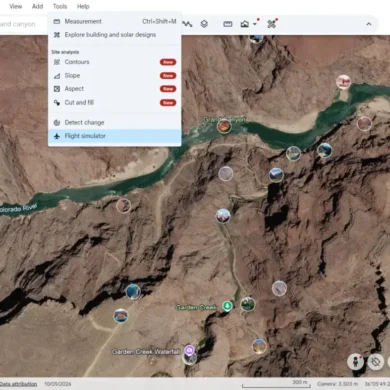Click the building design house icon
The width and height of the screenshot is (390, 390).
245,24
